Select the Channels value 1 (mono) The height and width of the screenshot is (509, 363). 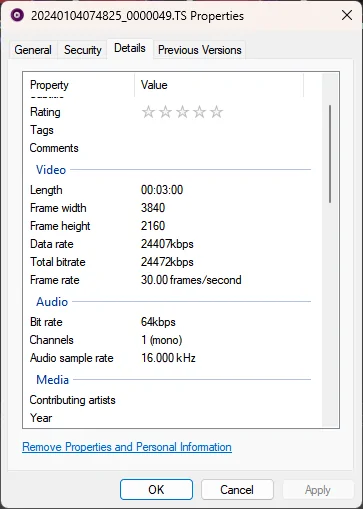(162, 340)
